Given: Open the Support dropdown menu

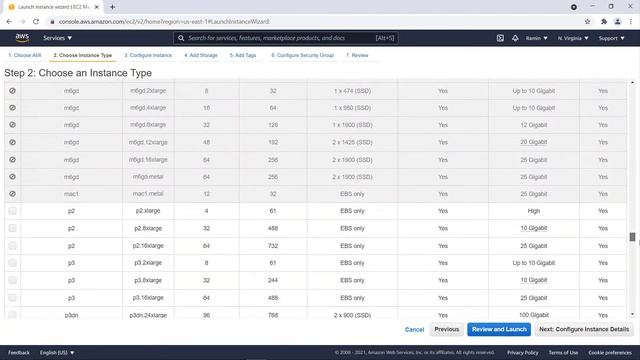Looking at the screenshot, I should coord(611,38).
